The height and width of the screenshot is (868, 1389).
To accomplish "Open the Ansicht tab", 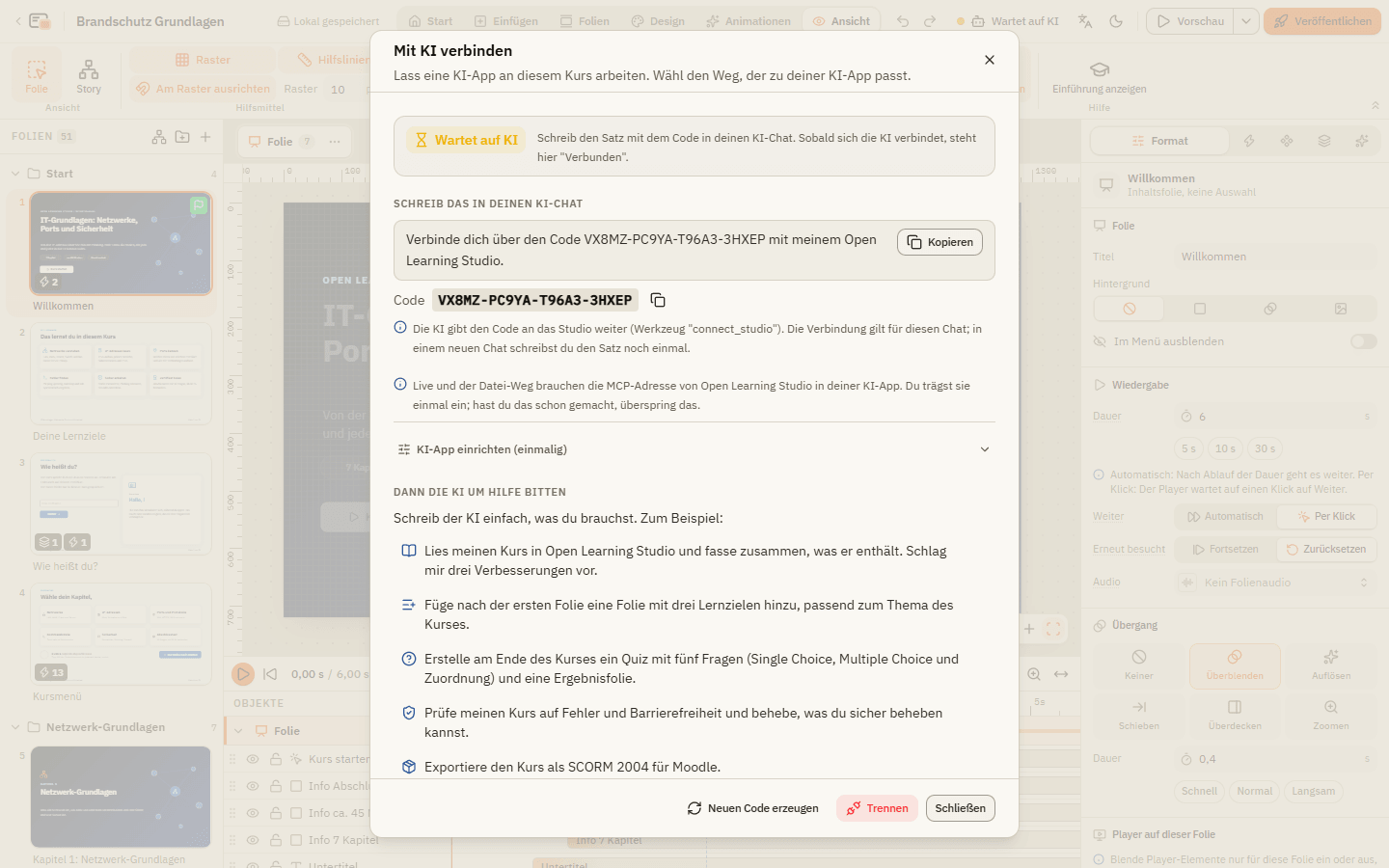I will tap(841, 21).
